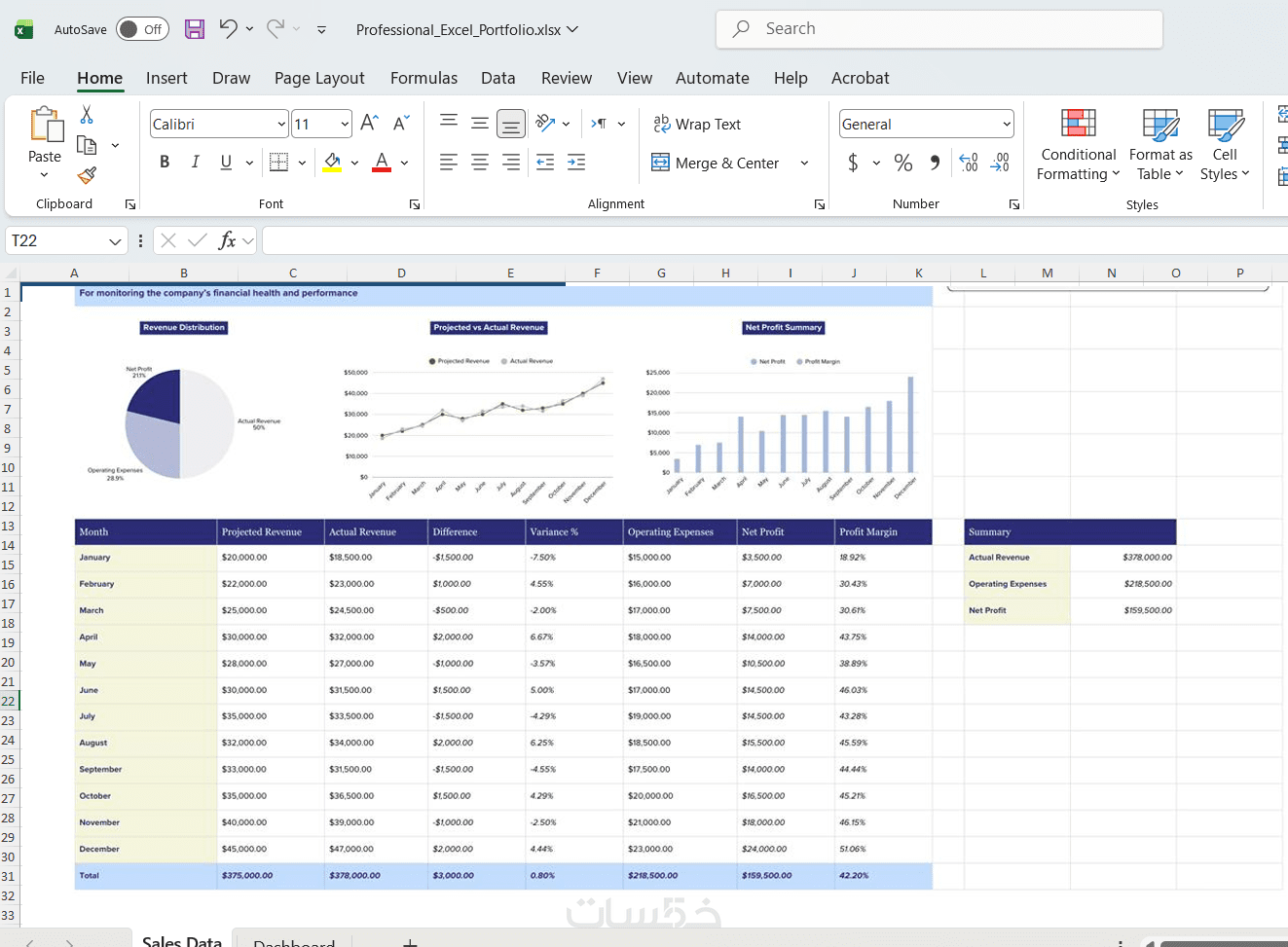Switch to the Data tab
Screen dimensions: 1288x947
(x=498, y=78)
